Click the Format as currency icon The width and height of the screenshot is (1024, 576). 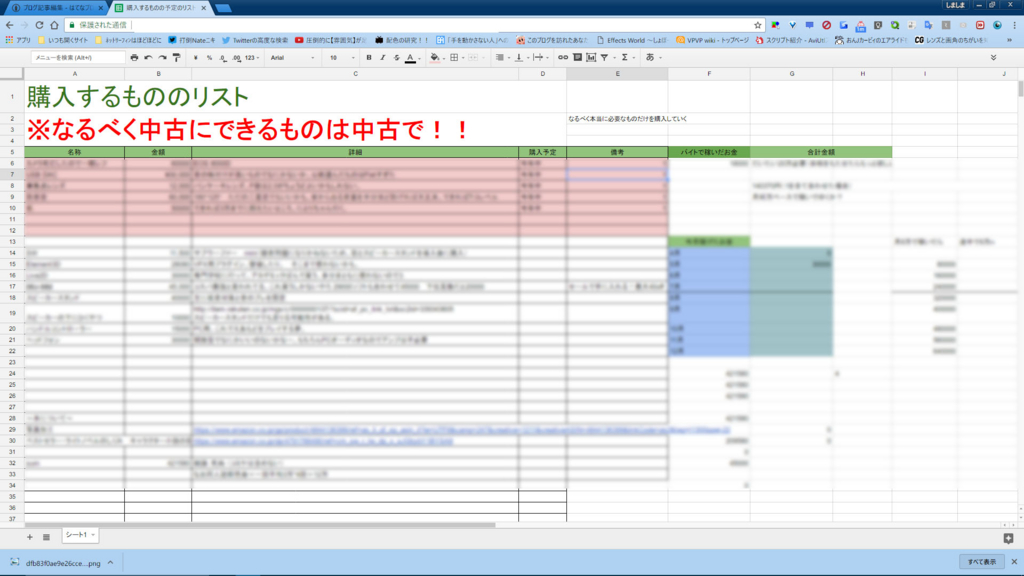(x=196, y=59)
